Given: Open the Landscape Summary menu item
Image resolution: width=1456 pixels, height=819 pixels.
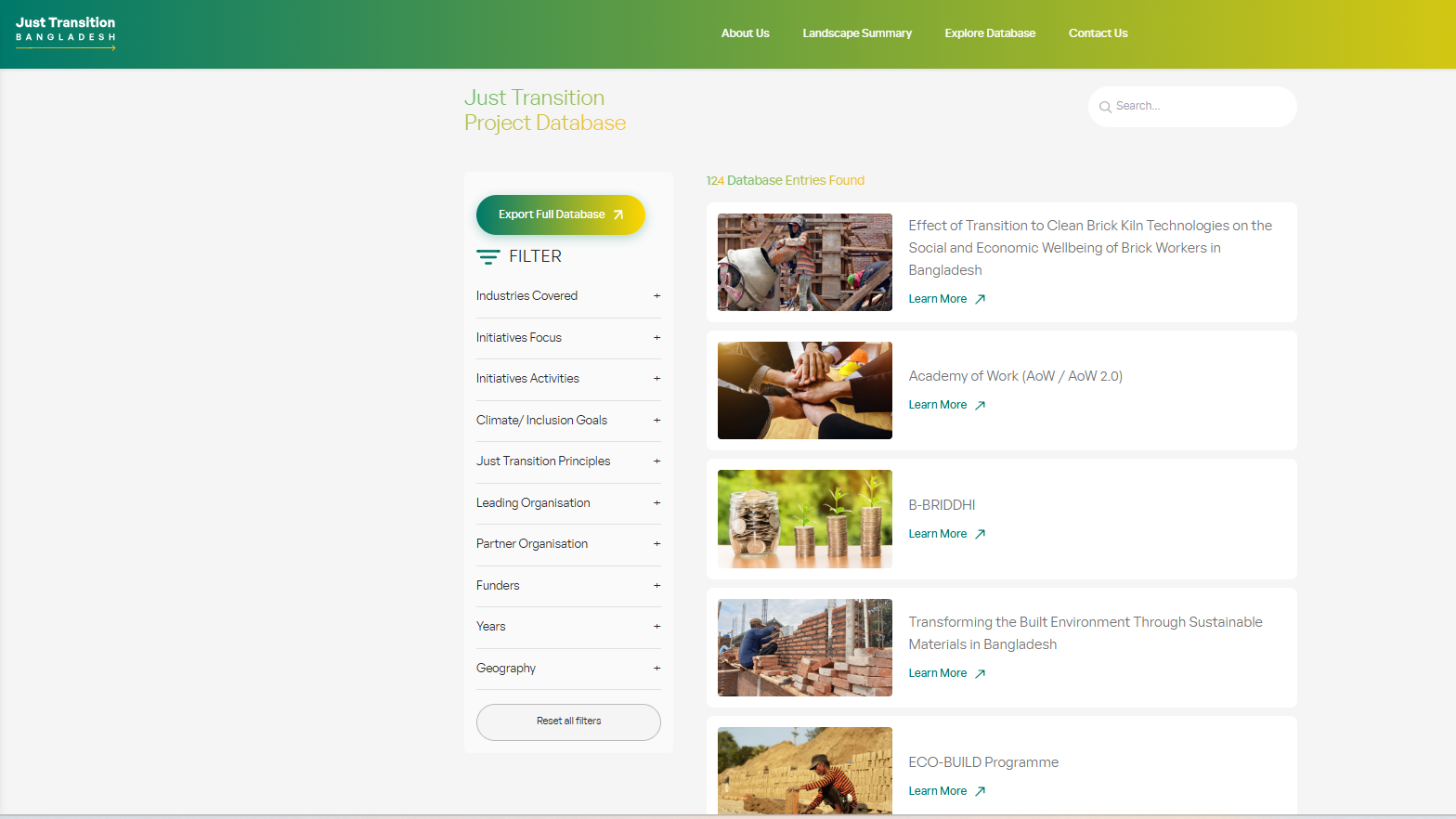Looking at the screenshot, I should click(x=857, y=33).
